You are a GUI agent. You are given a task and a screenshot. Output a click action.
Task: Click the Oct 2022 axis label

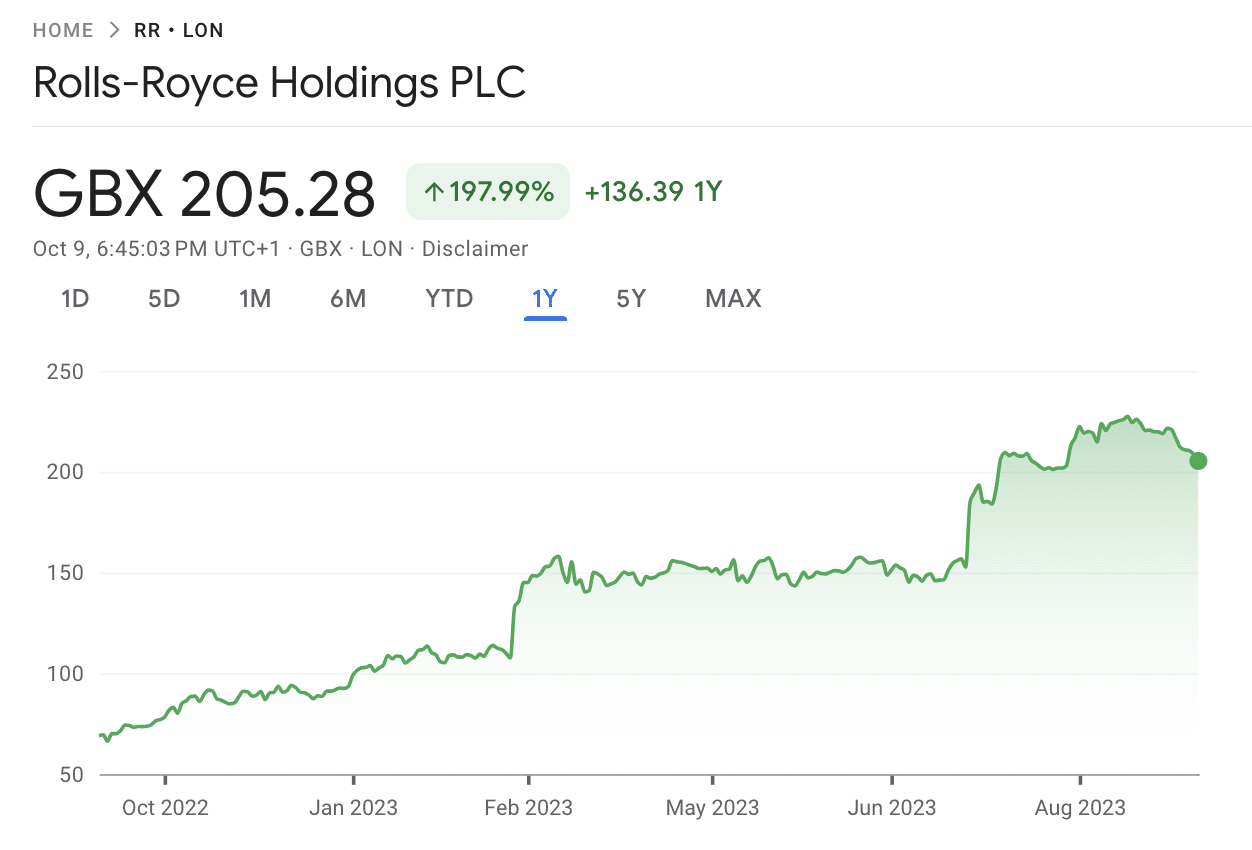point(165,808)
